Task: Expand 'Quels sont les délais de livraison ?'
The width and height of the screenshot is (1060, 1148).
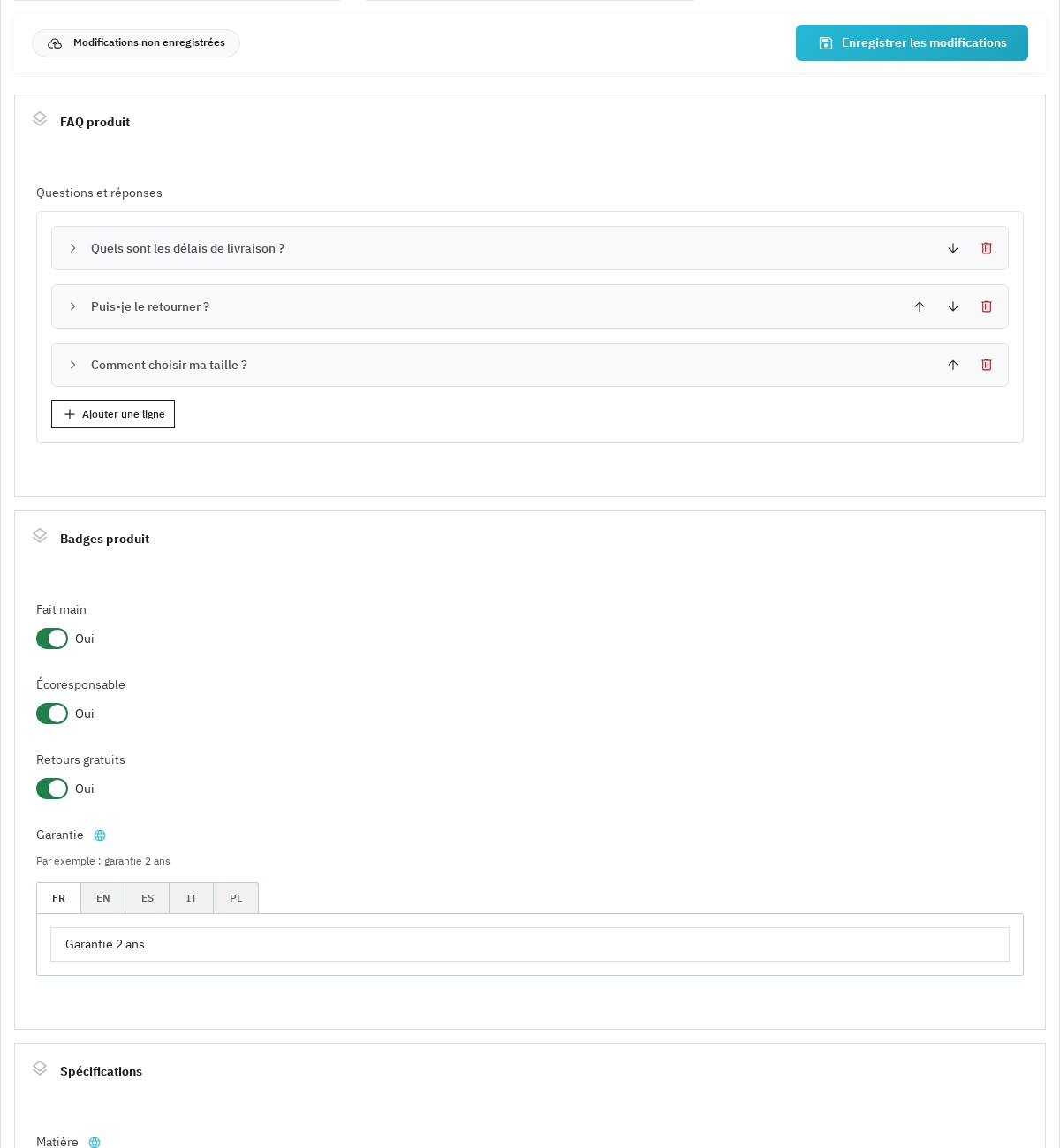Action: pos(73,248)
